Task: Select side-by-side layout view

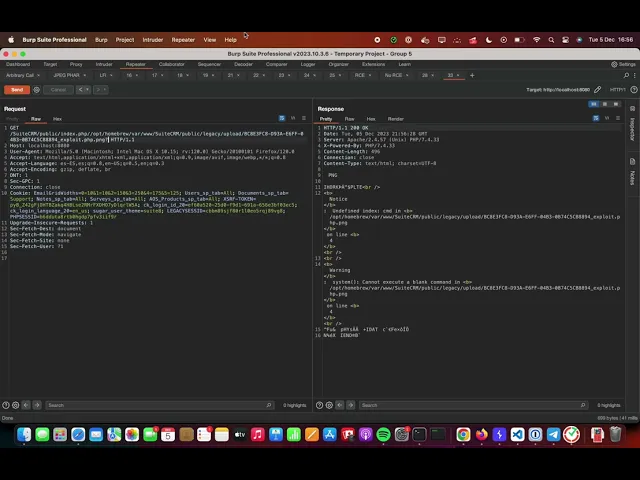Action: click(x=594, y=104)
